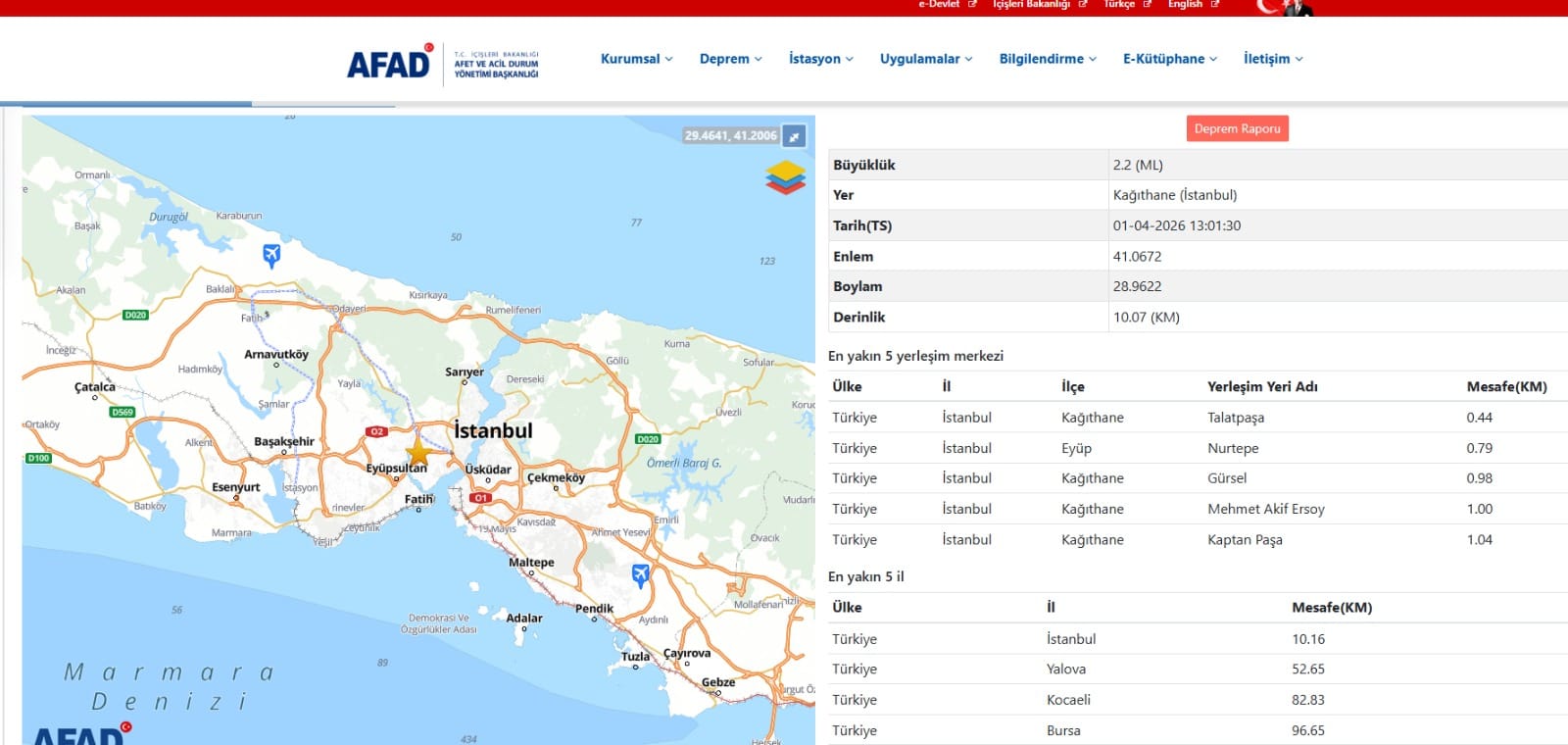
Task: Expand the map to fullscreen
Action: 795,136
